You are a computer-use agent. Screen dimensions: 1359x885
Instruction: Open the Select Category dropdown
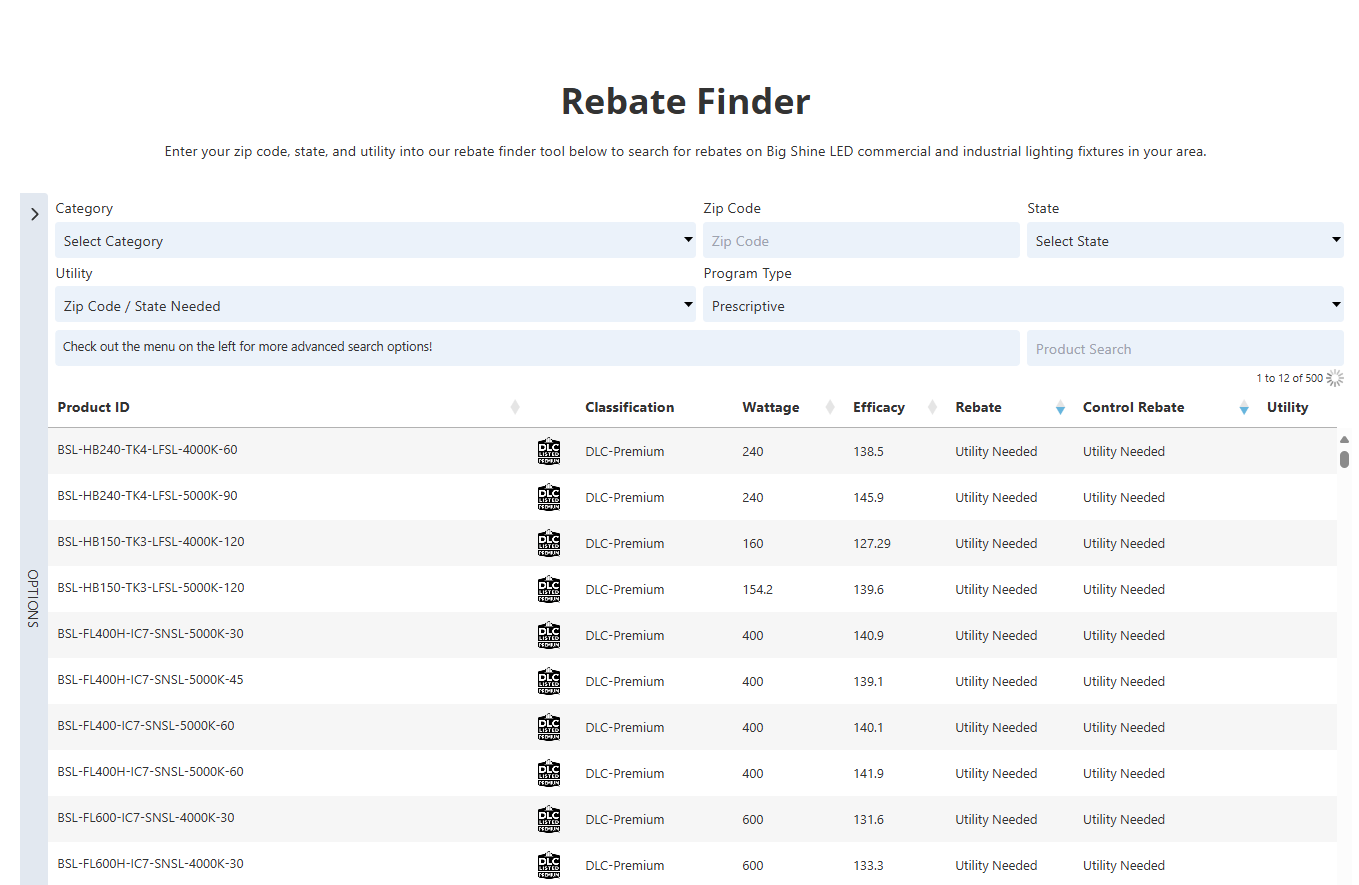click(x=375, y=240)
